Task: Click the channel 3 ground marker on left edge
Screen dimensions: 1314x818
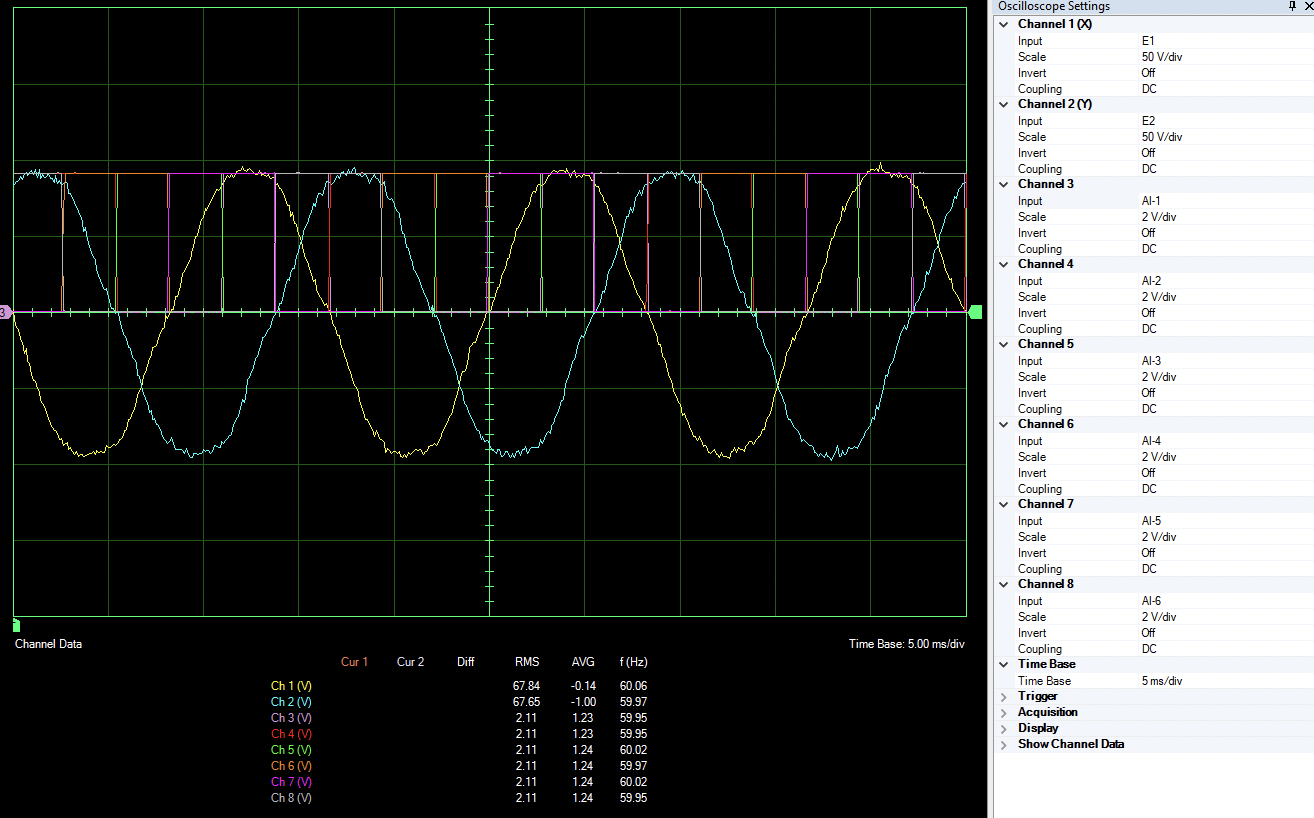Action: (x=5, y=313)
